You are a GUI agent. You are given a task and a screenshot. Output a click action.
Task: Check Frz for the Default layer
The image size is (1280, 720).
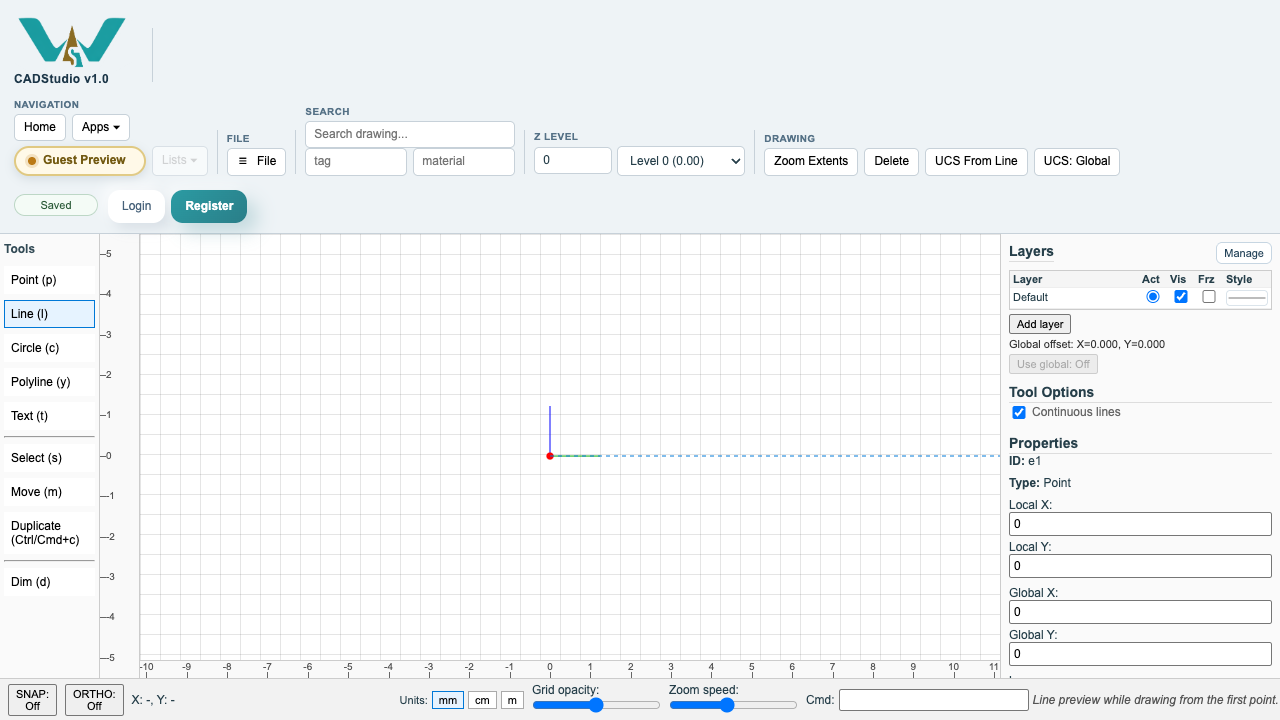pos(1209,297)
